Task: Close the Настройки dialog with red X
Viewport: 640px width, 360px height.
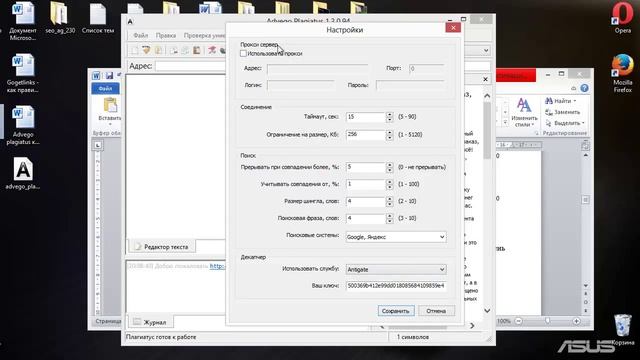Action: click(x=453, y=27)
